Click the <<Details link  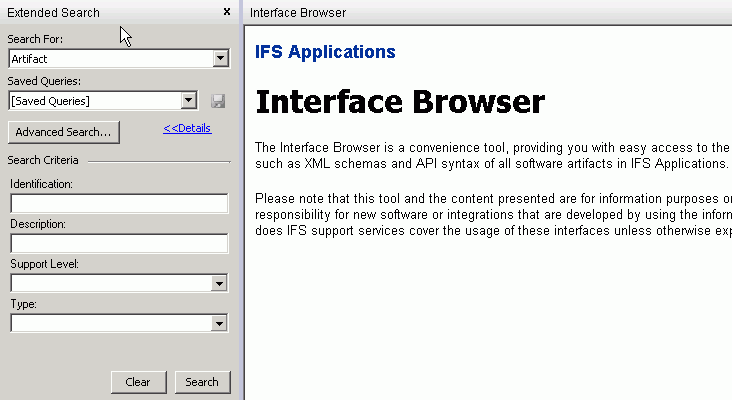187,128
